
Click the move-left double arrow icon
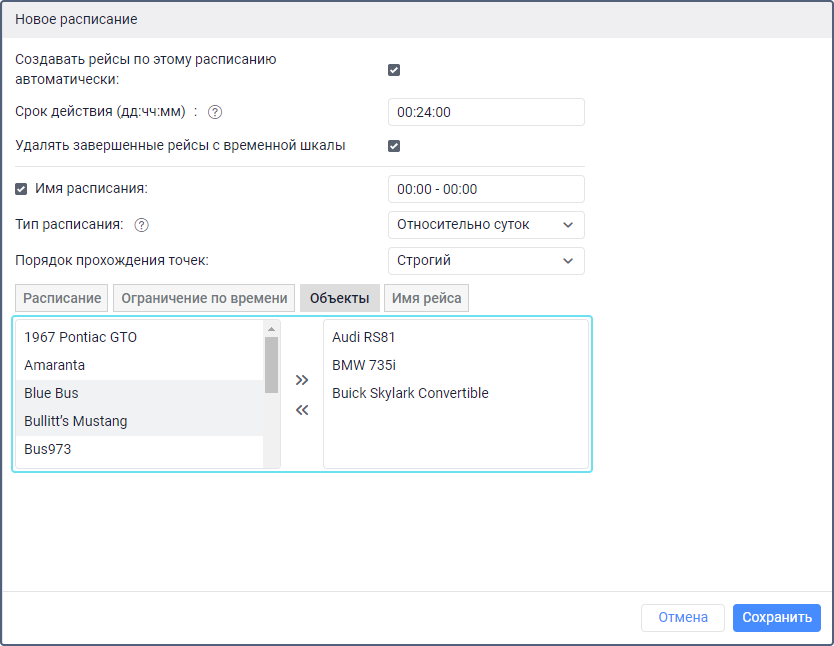pyautogui.click(x=302, y=410)
